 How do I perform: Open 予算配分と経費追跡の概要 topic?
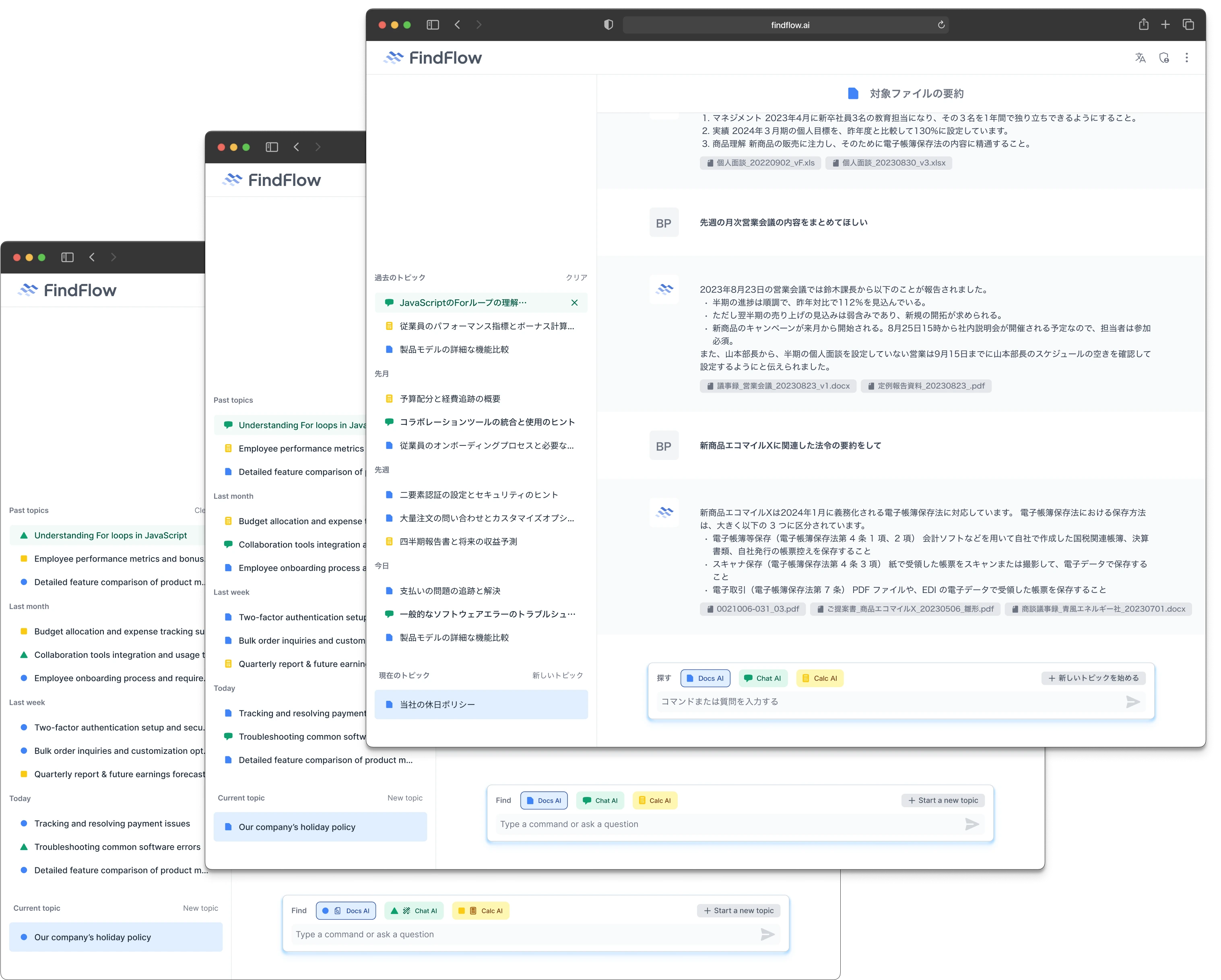pos(450,399)
